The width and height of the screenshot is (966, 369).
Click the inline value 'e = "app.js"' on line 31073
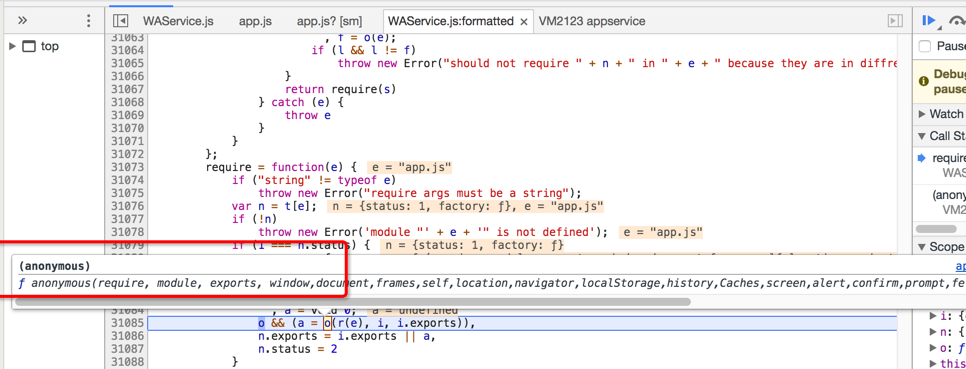coord(410,167)
